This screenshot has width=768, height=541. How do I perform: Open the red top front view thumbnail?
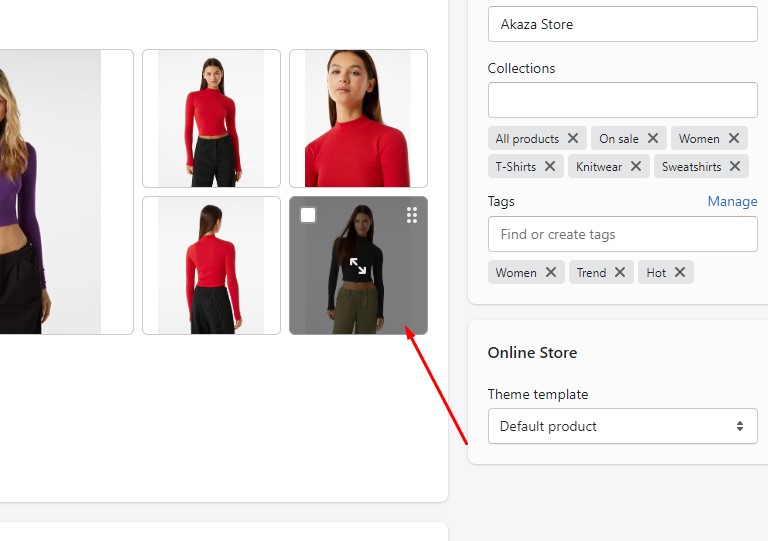pyautogui.click(x=211, y=118)
